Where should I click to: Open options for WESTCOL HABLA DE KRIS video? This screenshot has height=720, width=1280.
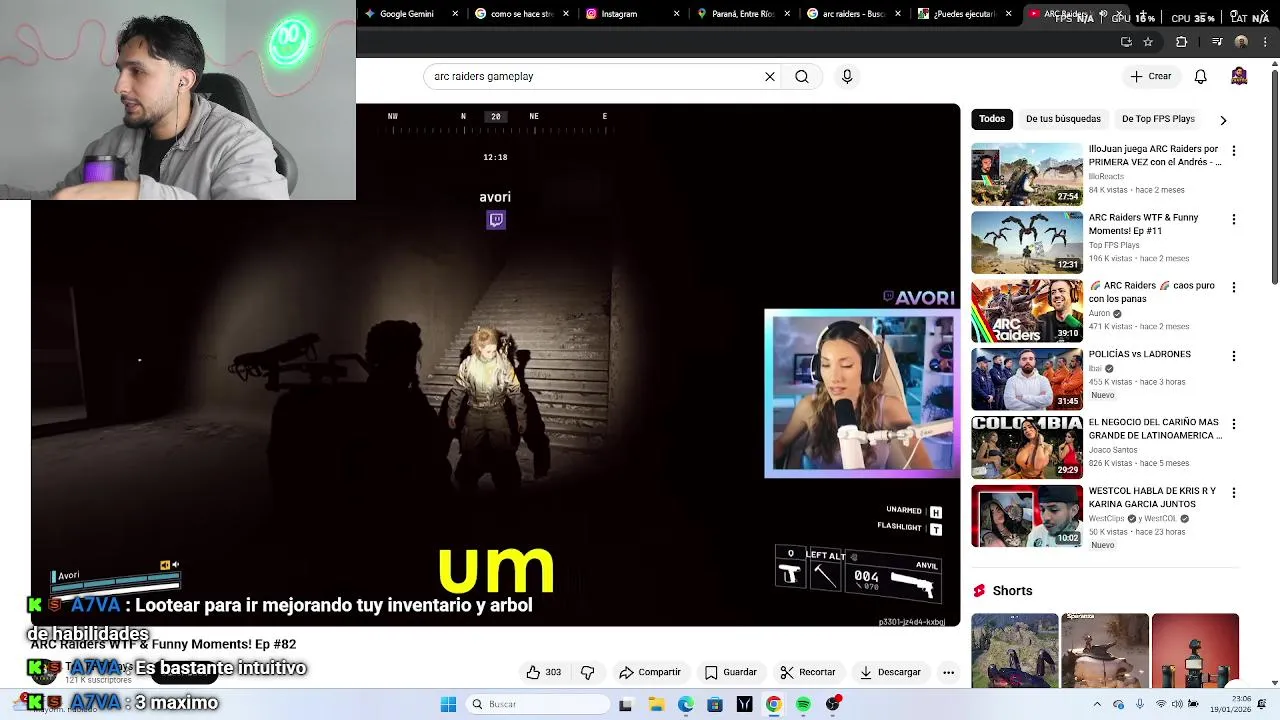[x=1234, y=493]
